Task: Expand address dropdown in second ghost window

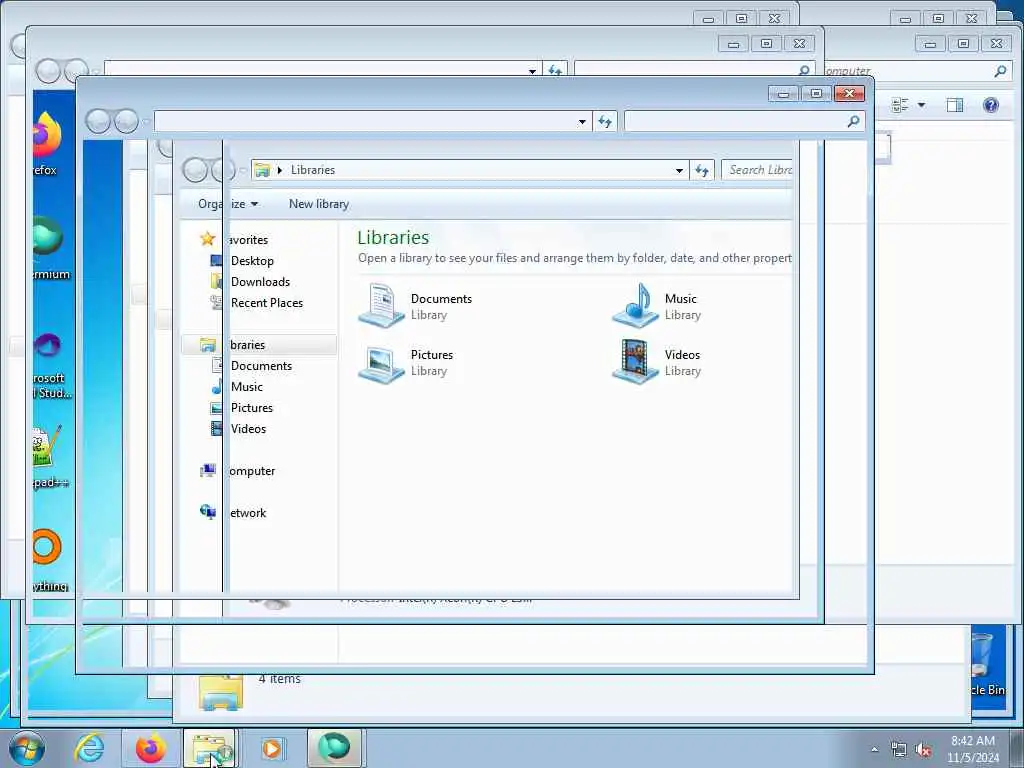Action: [x=532, y=71]
